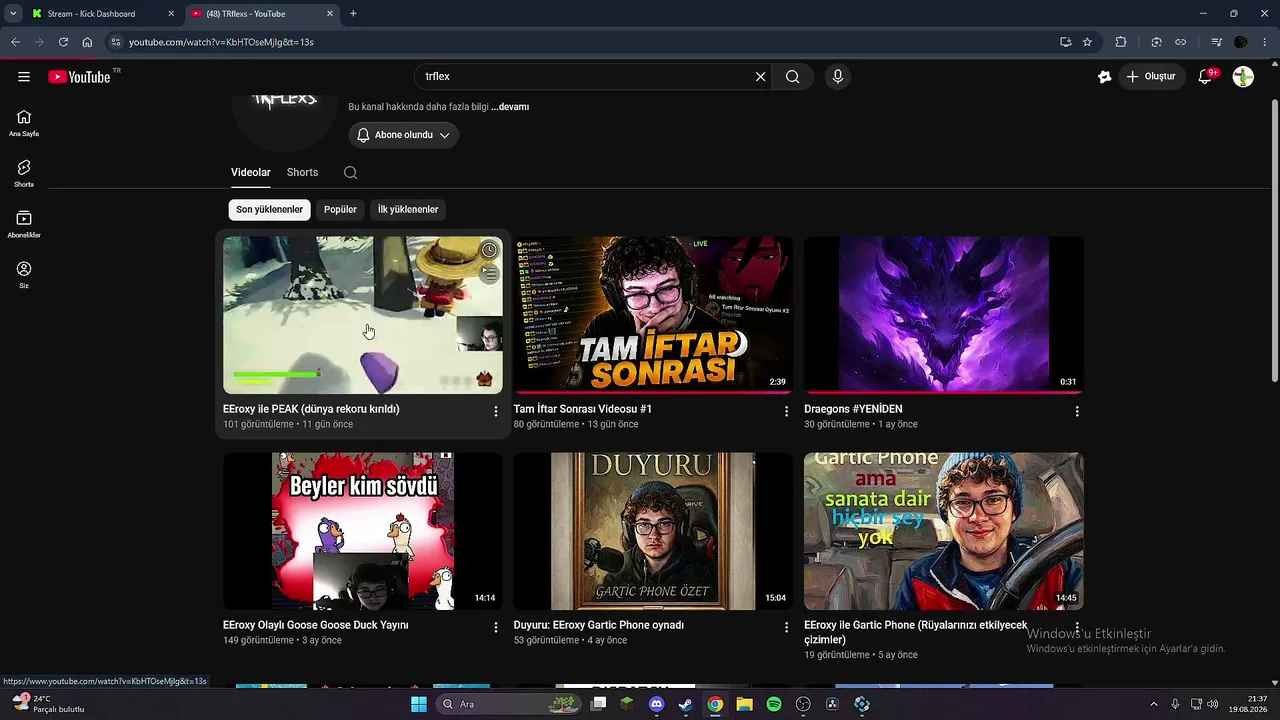Screen dimensions: 1280x720
Task: Open the Chrome extensions puzzle icon
Action: (x=1121, y=42)
